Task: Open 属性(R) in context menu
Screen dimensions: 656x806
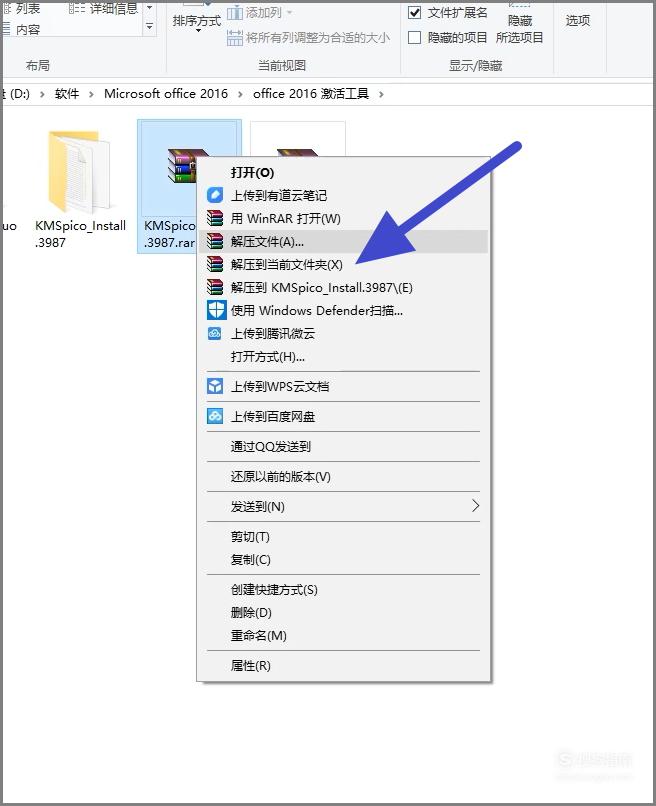Action: pos(343,665)
